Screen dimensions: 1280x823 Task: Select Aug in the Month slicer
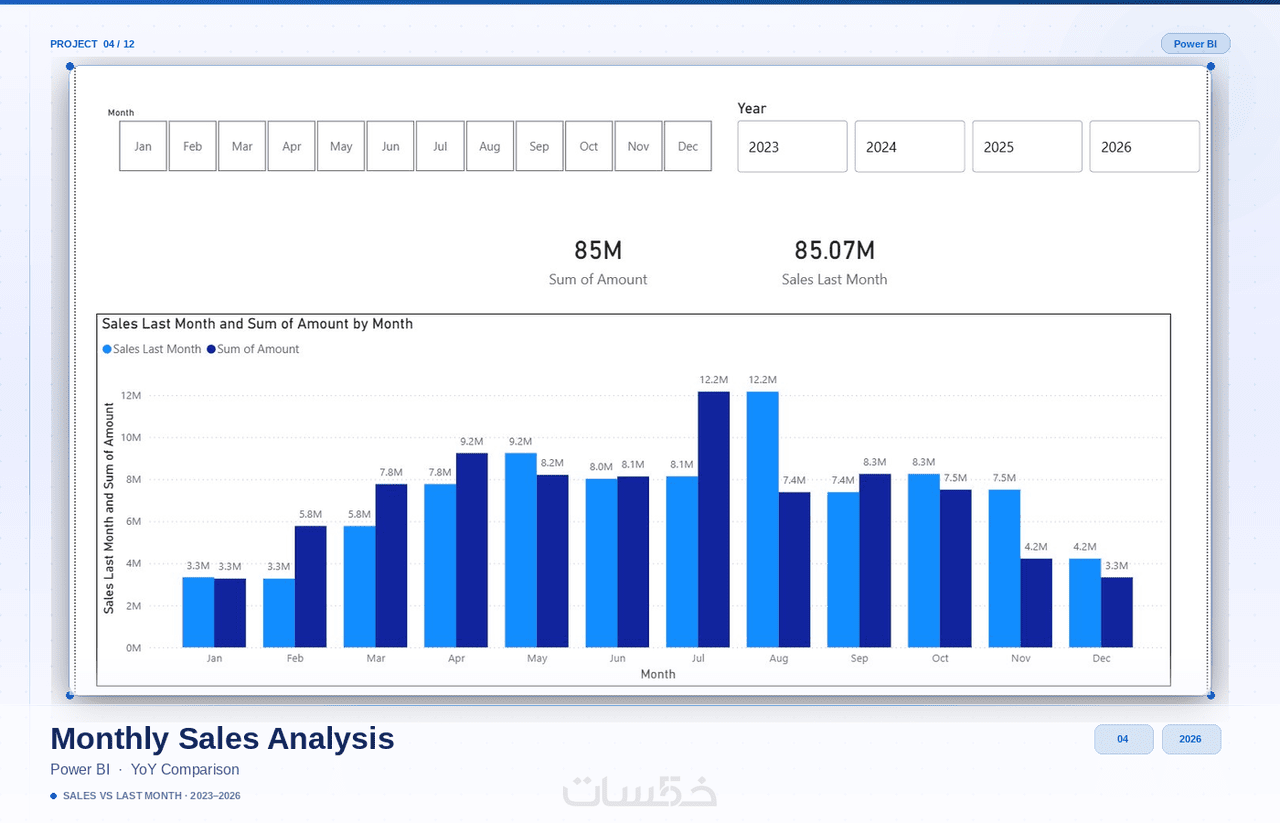click(490, 146)
